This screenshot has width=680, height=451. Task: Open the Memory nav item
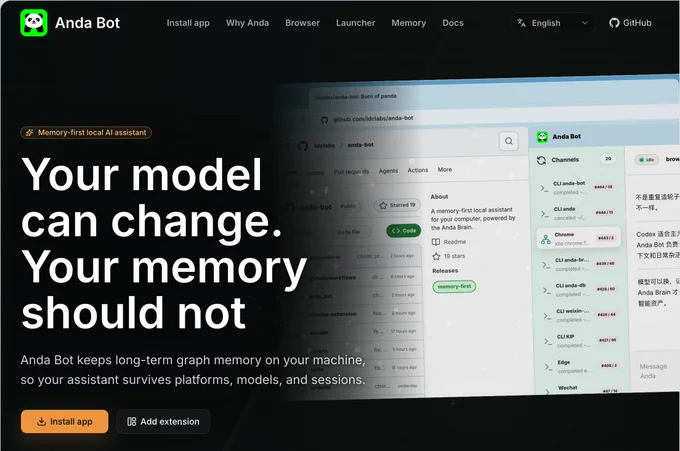click(x=409, y=23)
